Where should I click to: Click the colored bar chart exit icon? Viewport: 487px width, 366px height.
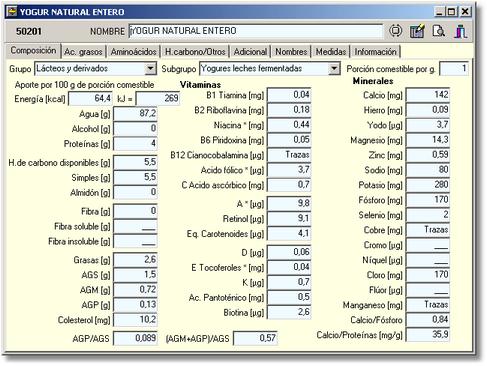(x=460, y=31)
